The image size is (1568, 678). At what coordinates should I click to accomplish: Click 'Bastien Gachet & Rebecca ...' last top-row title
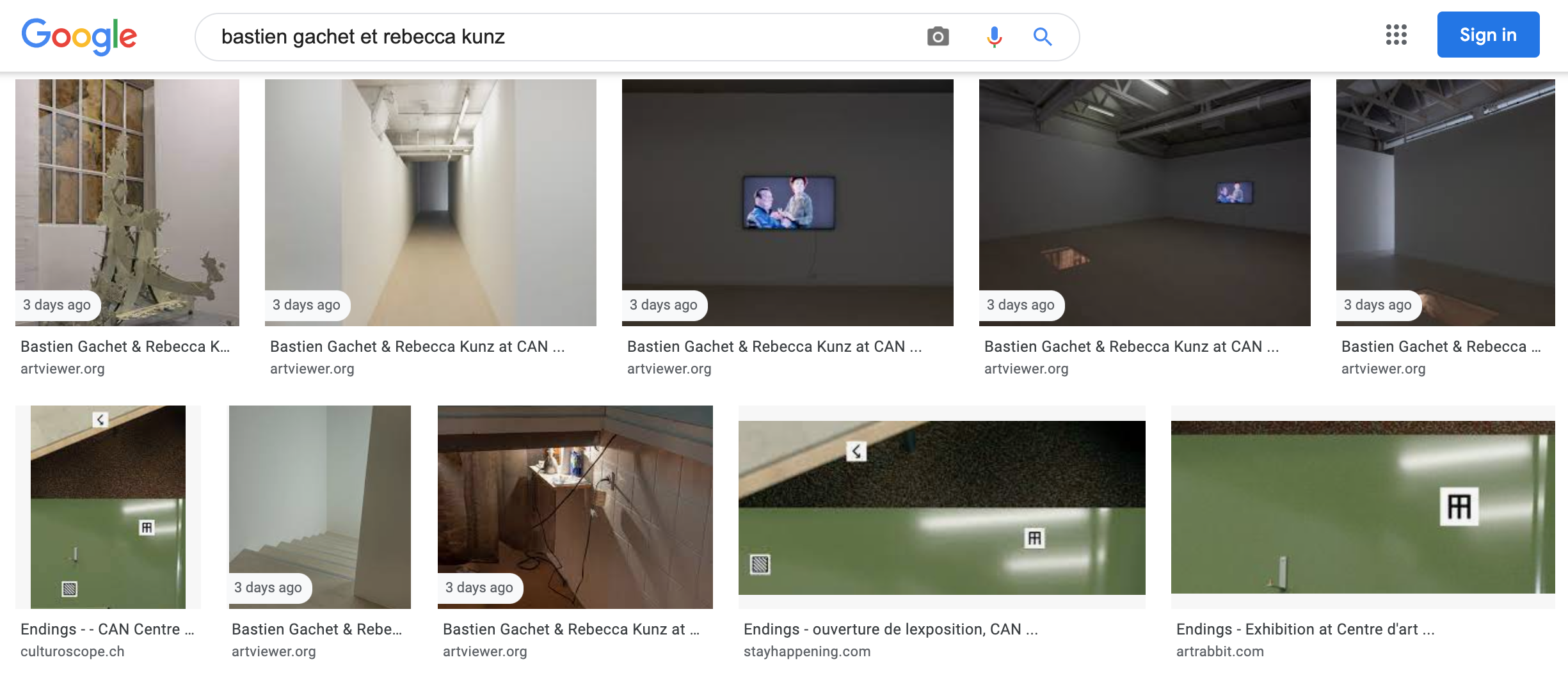[1441, 347]
